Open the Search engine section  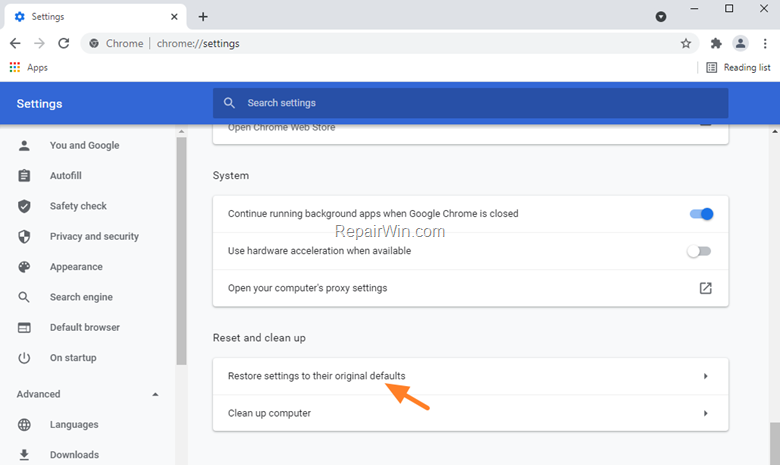pyautogui.click(x=81, y=297)
